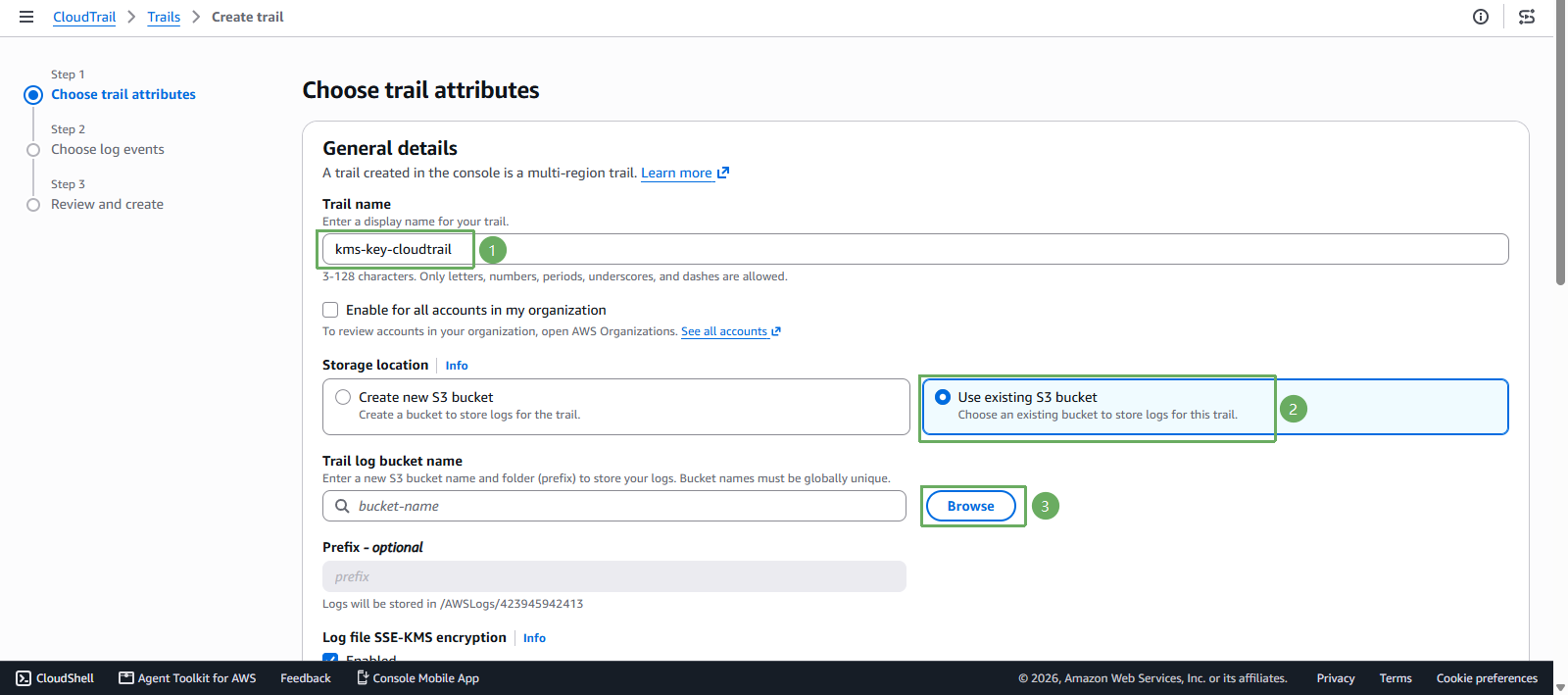Click external link icon beside Learn more
1568x695 pixels.
[x=723, y=173]
